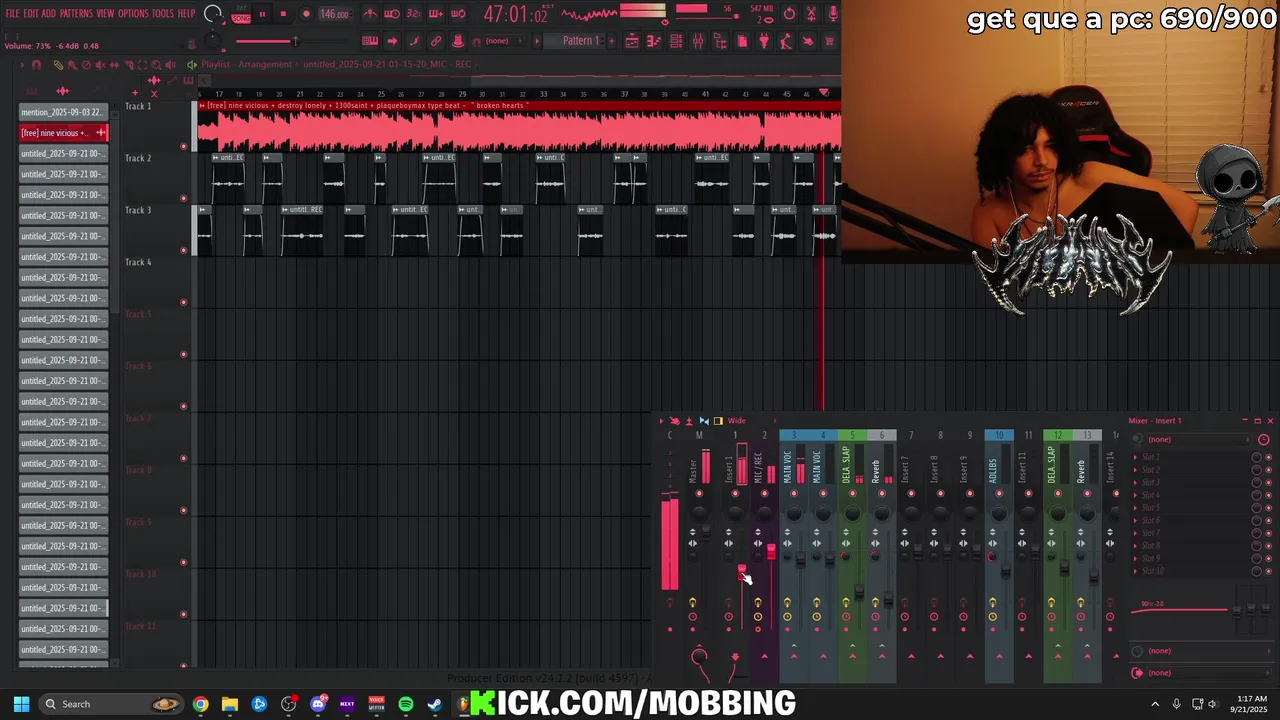Click pan knob on the ADLIBS track

[999, 513]
